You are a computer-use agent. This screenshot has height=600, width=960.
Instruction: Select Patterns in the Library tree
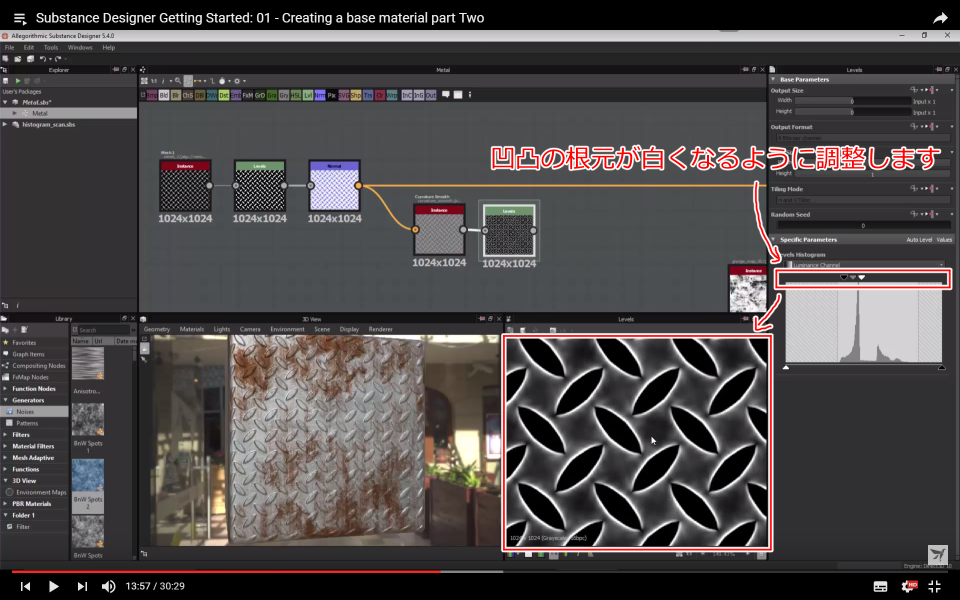[x=27, y=423]
